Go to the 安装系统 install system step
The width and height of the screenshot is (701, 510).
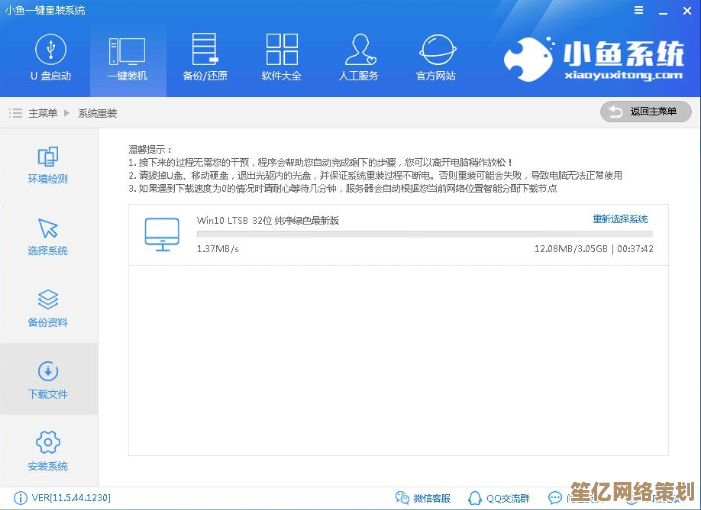48,451
